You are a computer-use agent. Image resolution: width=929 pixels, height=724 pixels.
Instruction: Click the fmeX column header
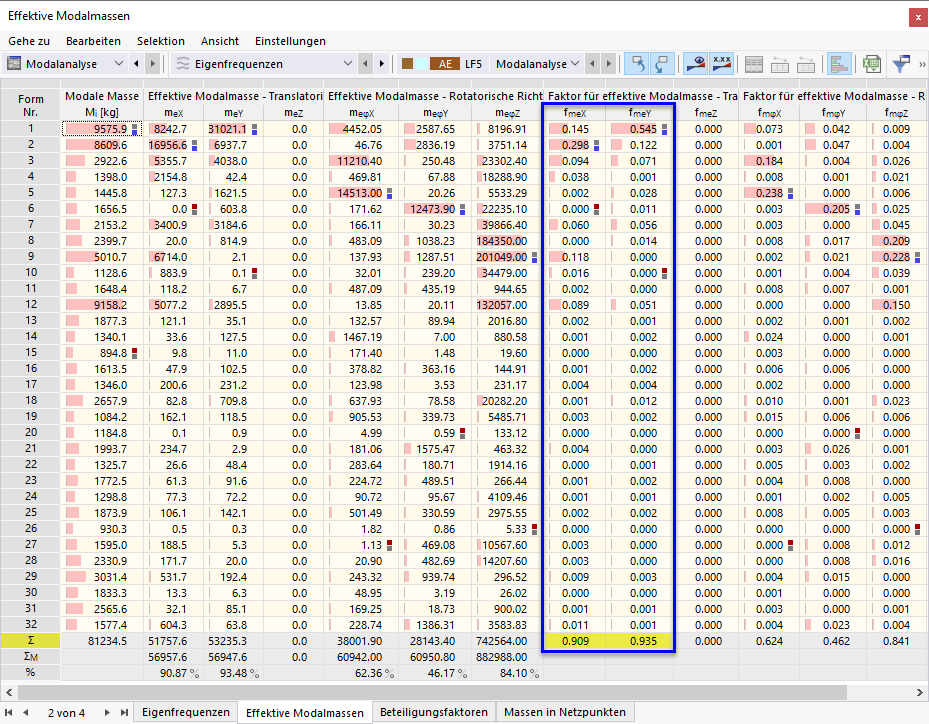[575, 113]
